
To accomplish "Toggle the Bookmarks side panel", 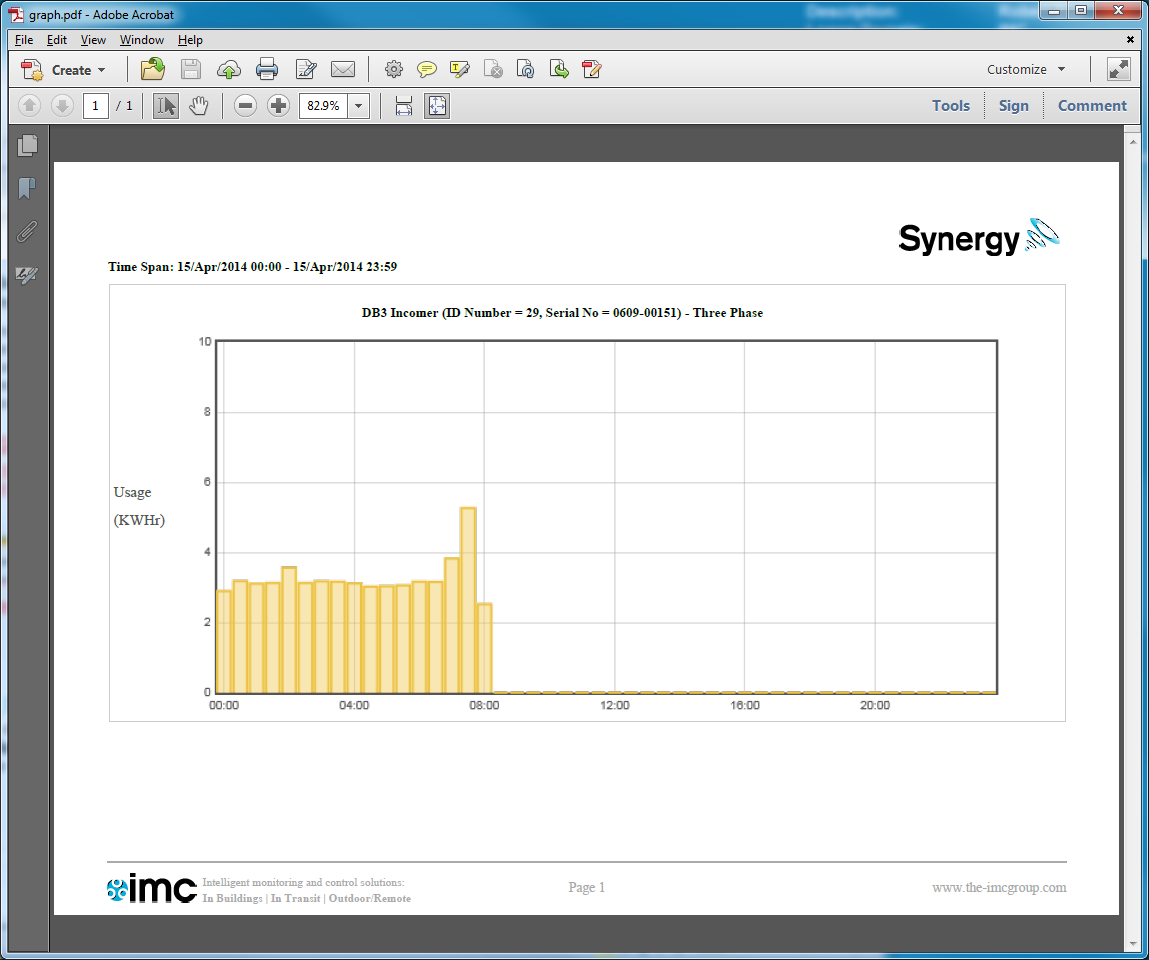I will pyautogui.click(x=27, y=189).
